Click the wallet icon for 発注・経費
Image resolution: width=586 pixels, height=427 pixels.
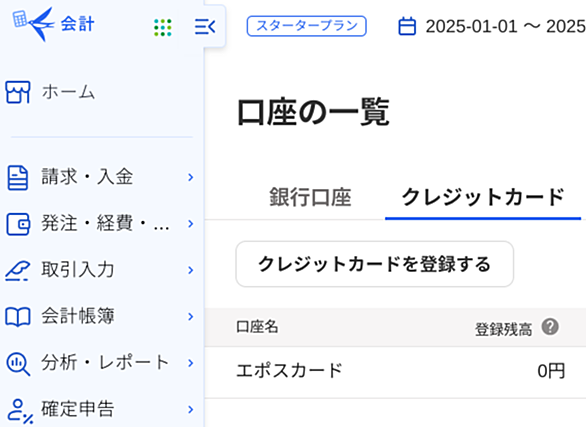tap(18, 224)
